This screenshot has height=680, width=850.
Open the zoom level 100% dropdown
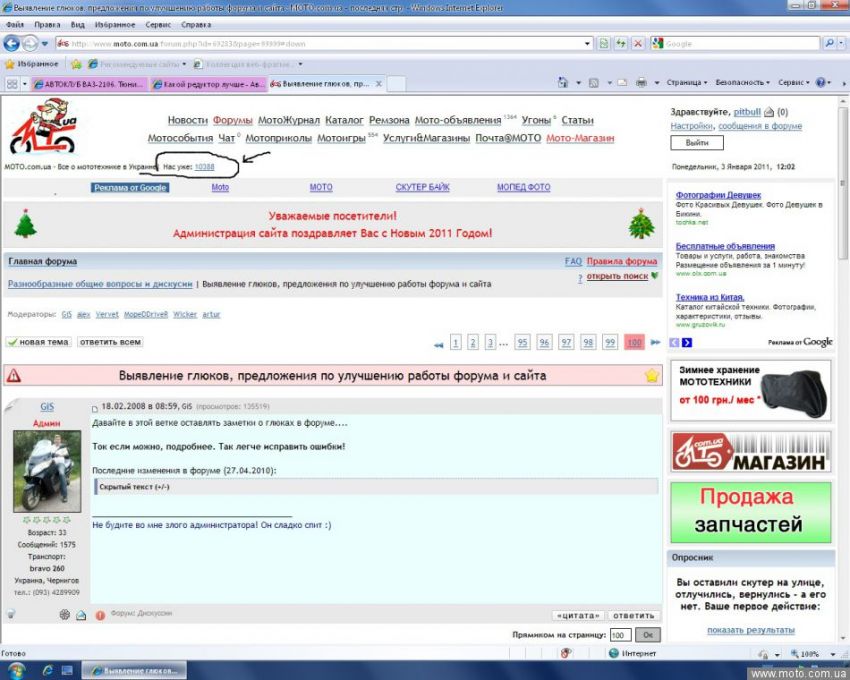tap(812, 654)
